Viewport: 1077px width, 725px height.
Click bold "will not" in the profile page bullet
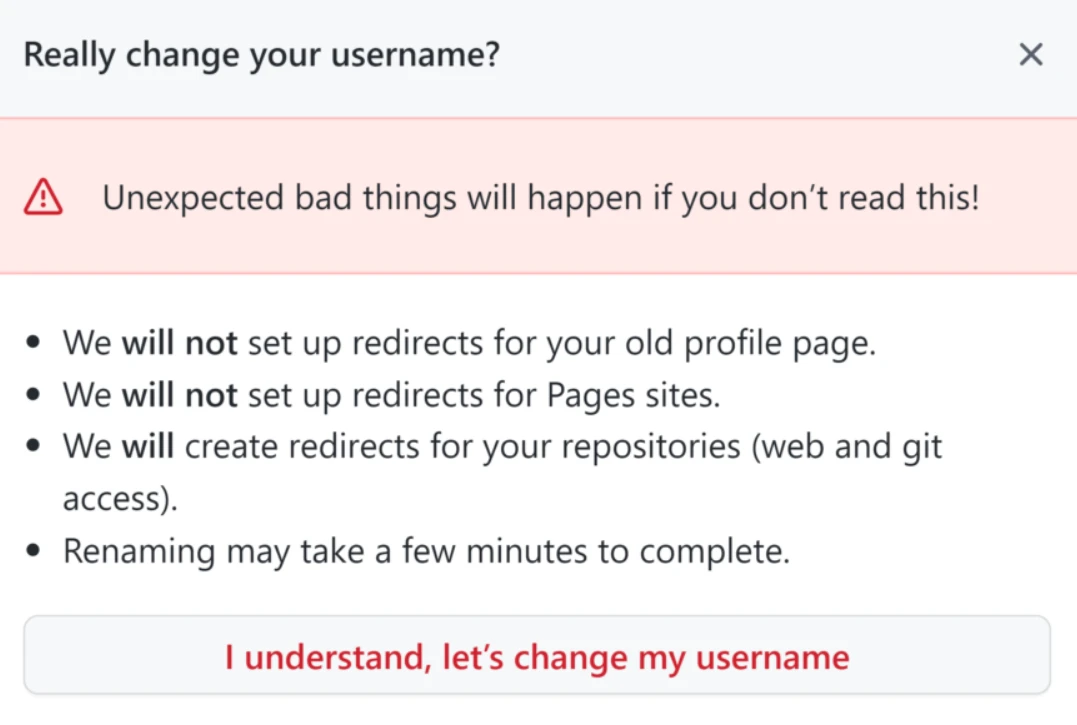179,344
